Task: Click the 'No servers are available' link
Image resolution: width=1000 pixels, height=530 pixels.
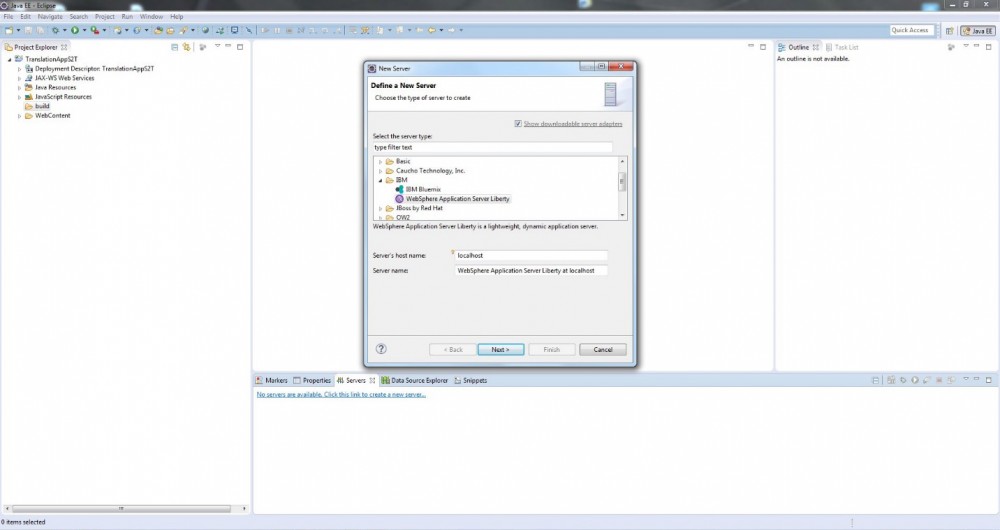Action: coord(341,394)
